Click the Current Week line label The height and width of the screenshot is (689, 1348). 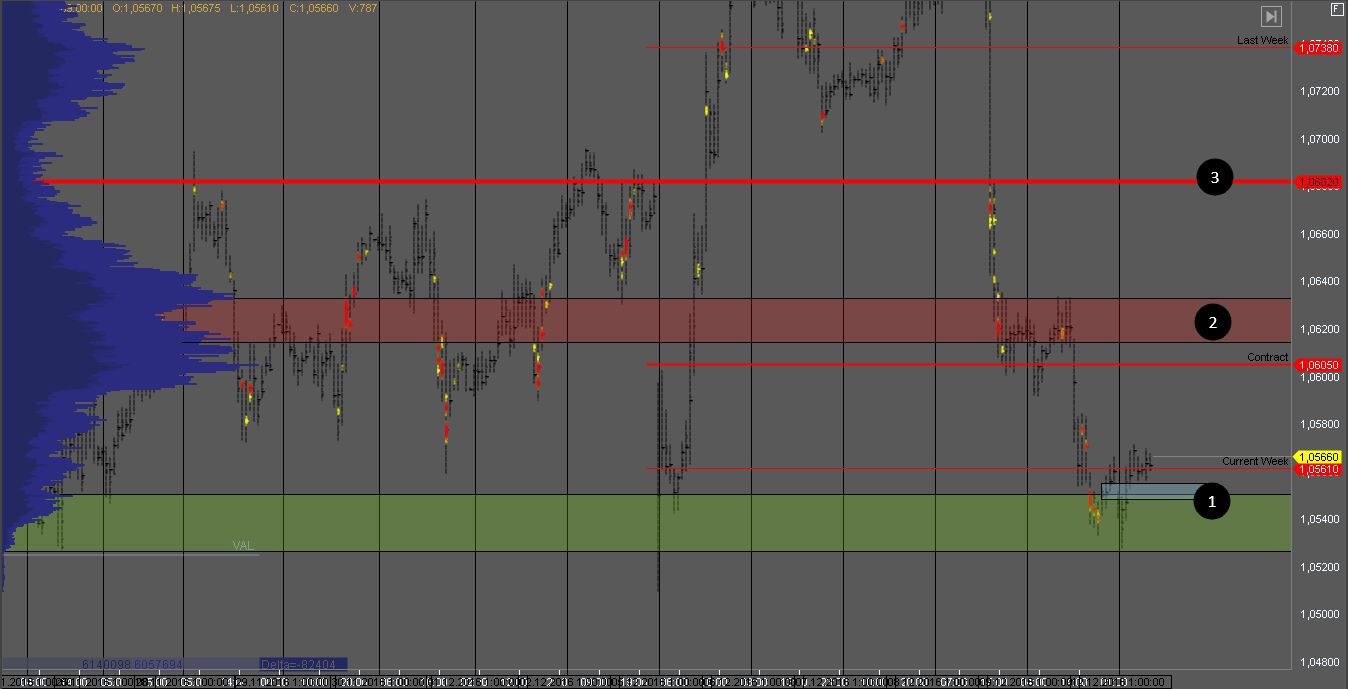point(1254,461)
